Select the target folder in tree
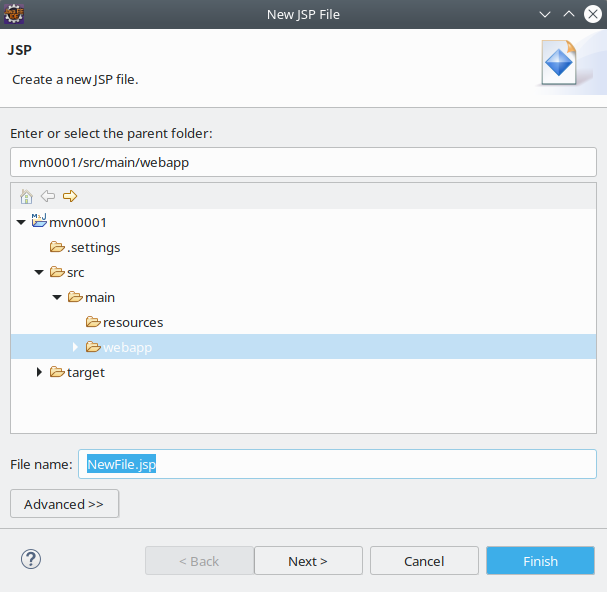 (x=85, y=372)
